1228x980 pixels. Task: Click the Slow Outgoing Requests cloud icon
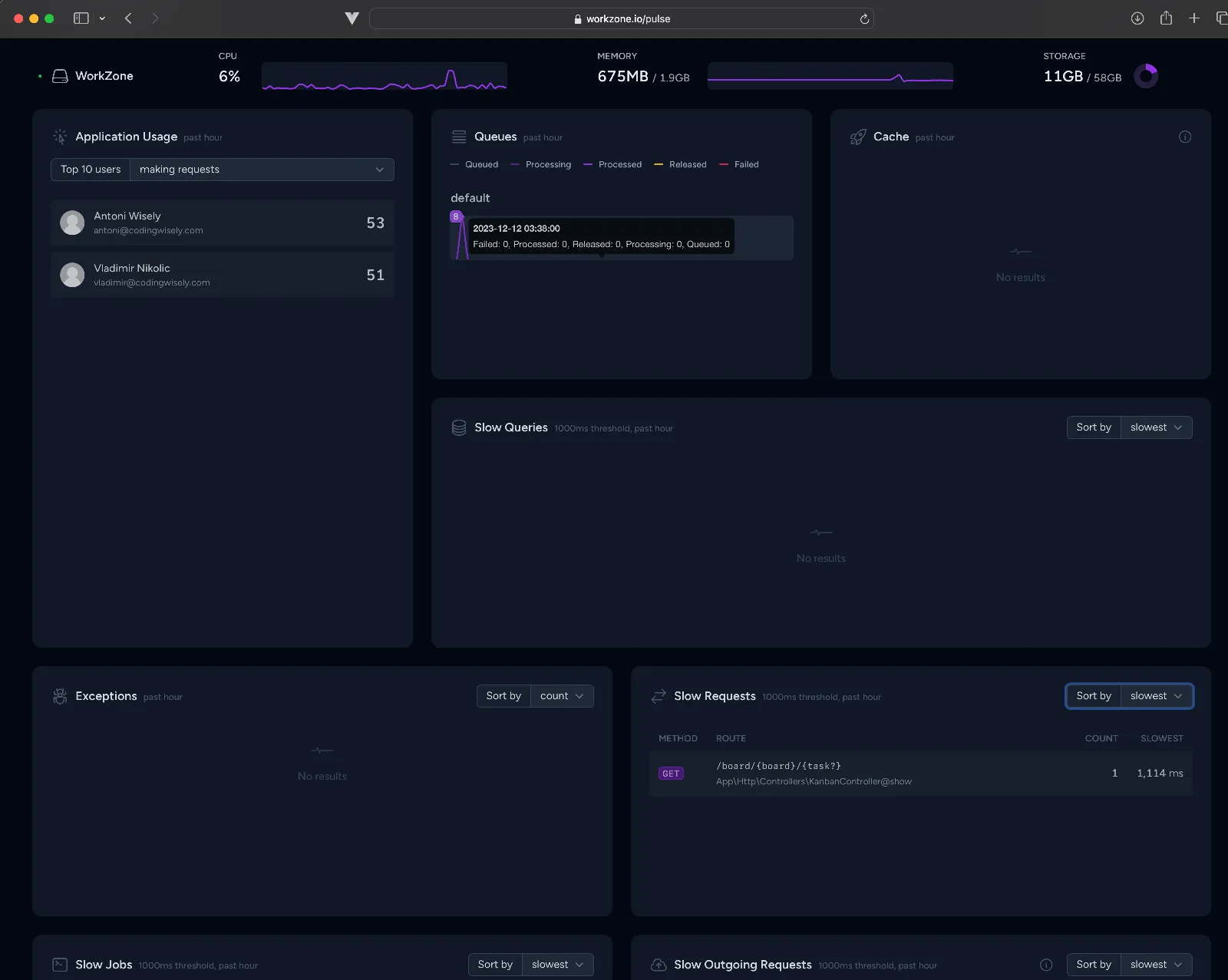click(659, 965)
